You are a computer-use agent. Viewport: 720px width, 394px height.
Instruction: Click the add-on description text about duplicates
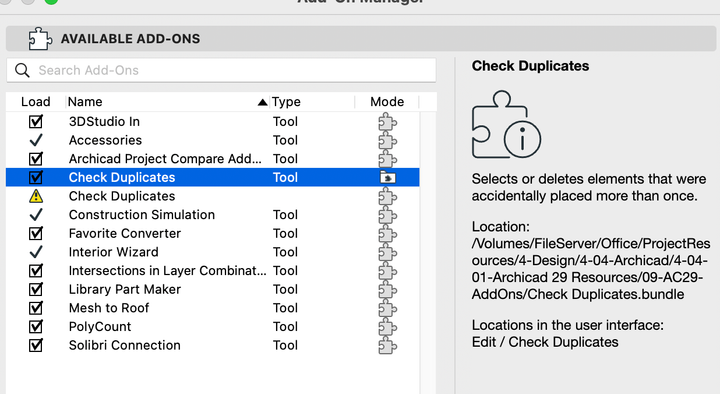pyautogui.click(x=589, y=187)
